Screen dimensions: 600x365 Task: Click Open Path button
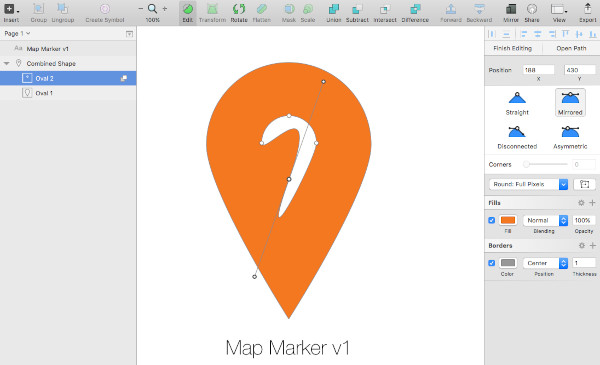click(571, 48)
